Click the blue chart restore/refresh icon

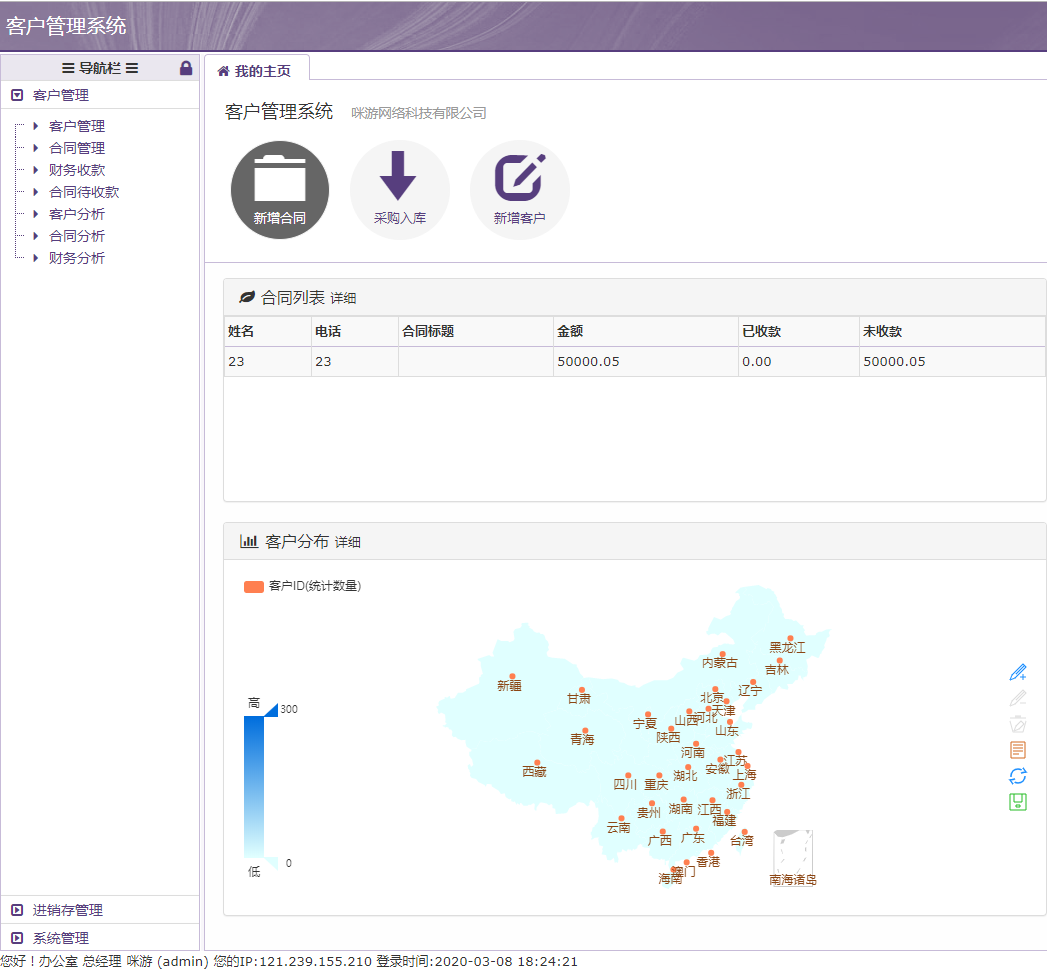(1018, 776)
